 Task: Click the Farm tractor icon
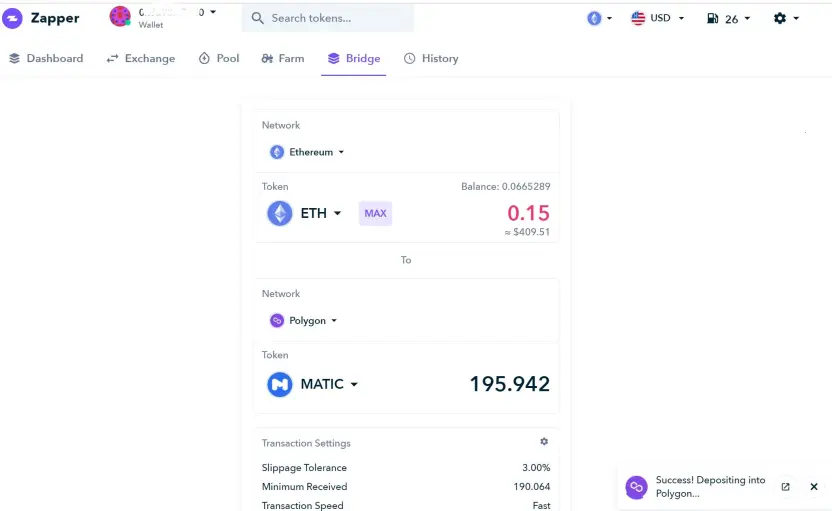[x=267, y=58]
